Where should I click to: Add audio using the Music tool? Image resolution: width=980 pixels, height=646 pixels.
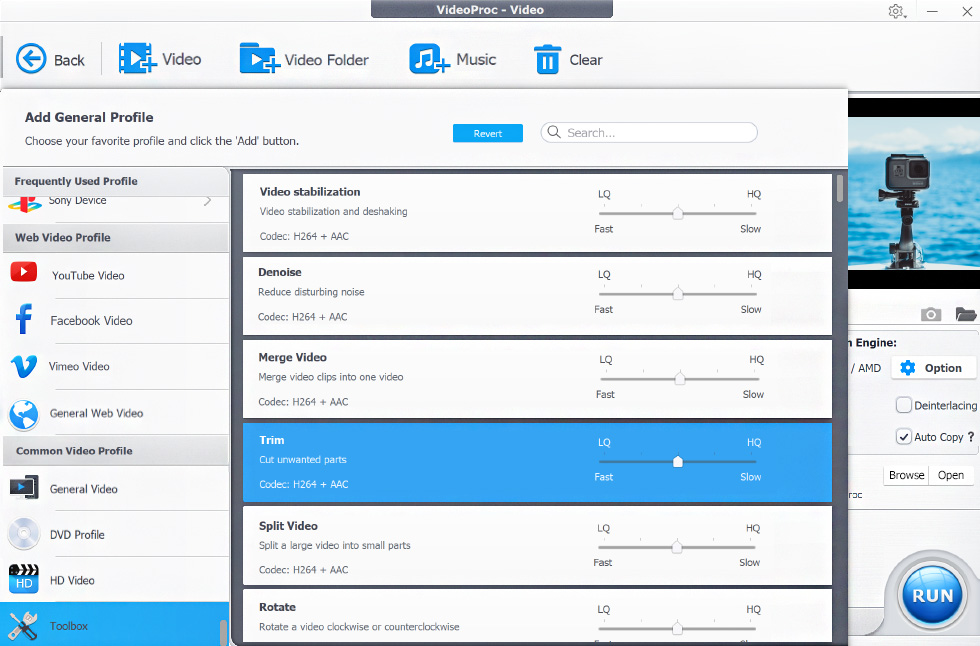point(452,59)
